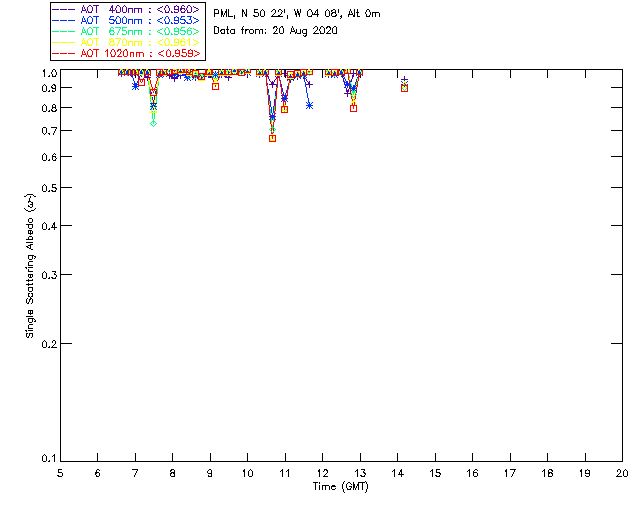
Task: Click the AOT 400nm legend entry
Action: click(127, 9)
